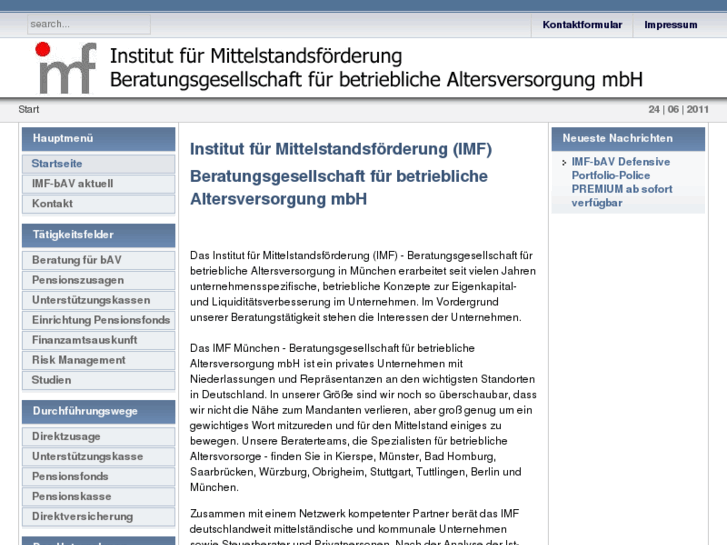Focus the search input field
This screenshot has height=545, width=727.
(x=89, y=24)
